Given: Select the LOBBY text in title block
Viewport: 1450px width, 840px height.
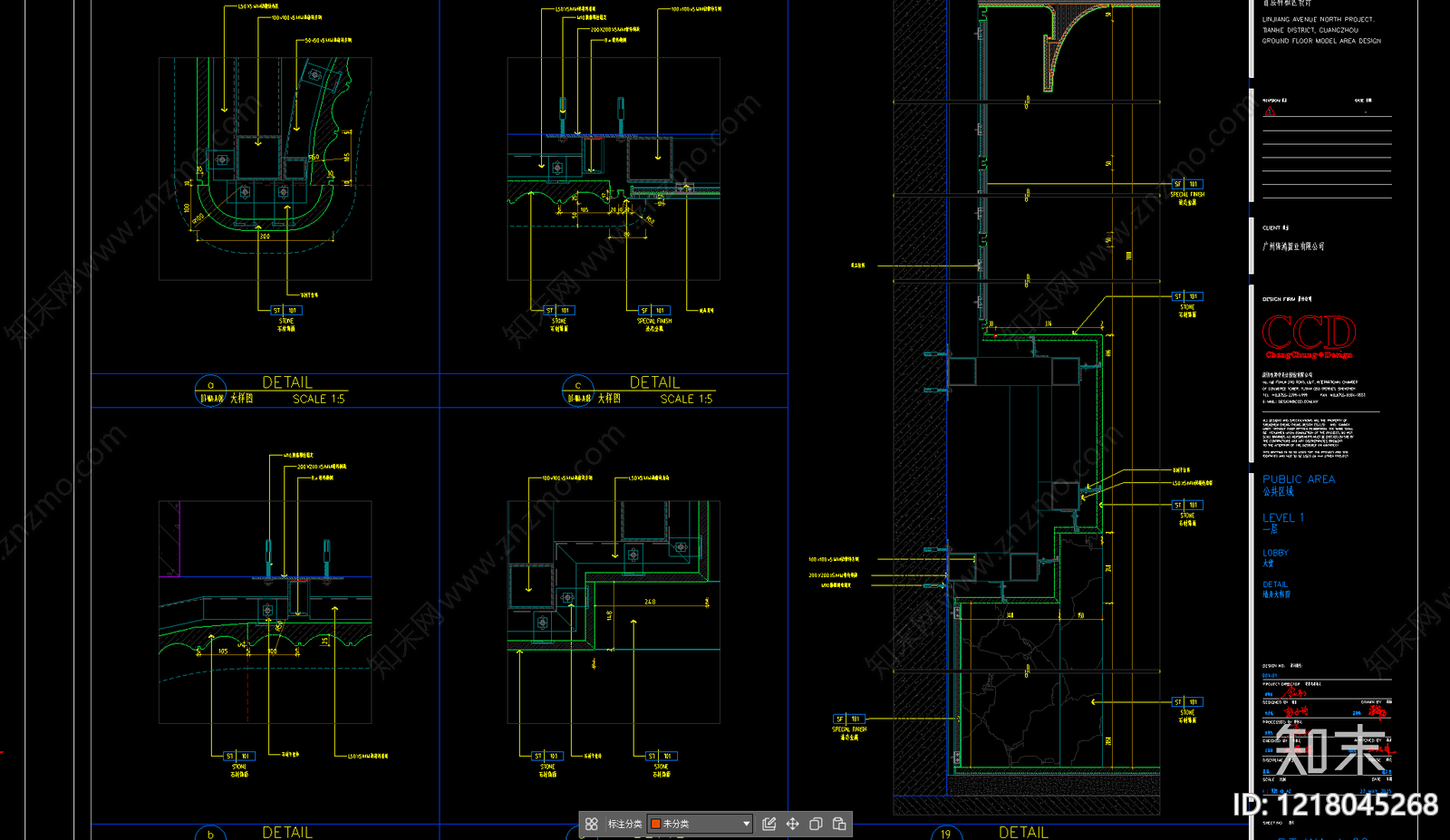Looking at the screenshot, I should pyautogui.click(x=1275, y=553).
